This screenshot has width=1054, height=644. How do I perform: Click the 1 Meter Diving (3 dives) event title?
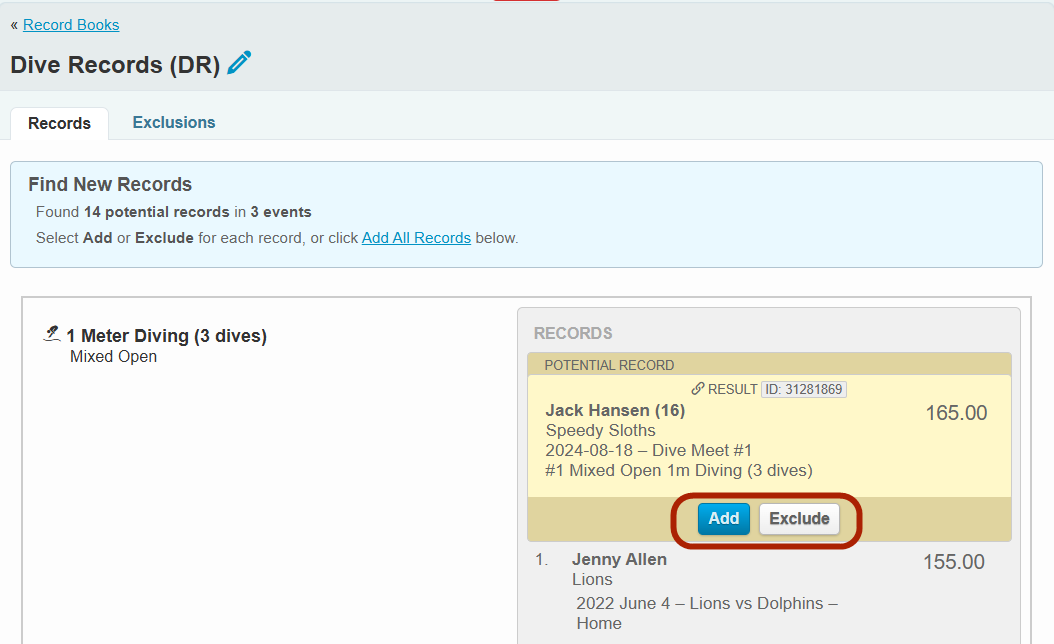click(x=166, y=336)
